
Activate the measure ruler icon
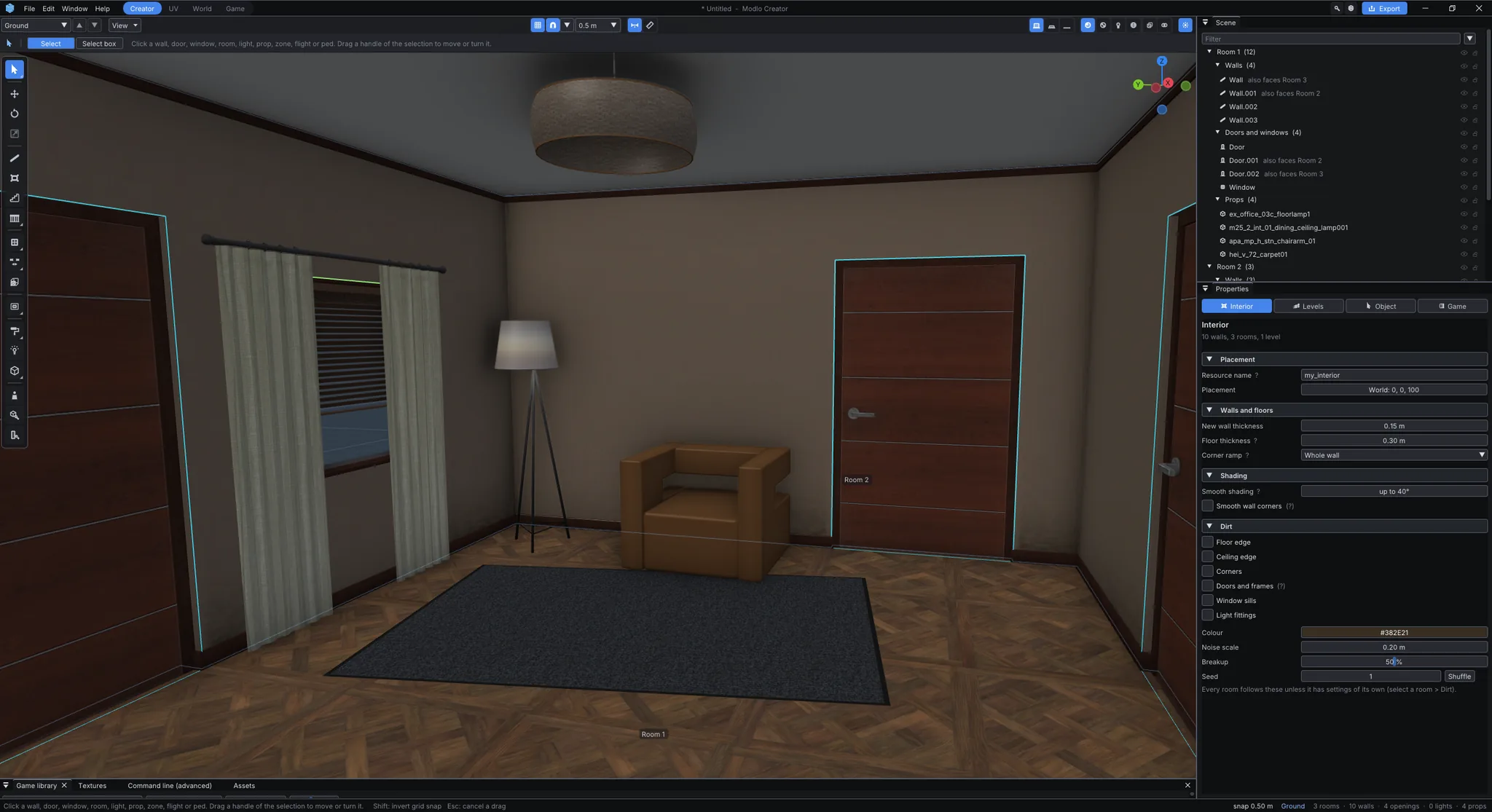[651, 25]
